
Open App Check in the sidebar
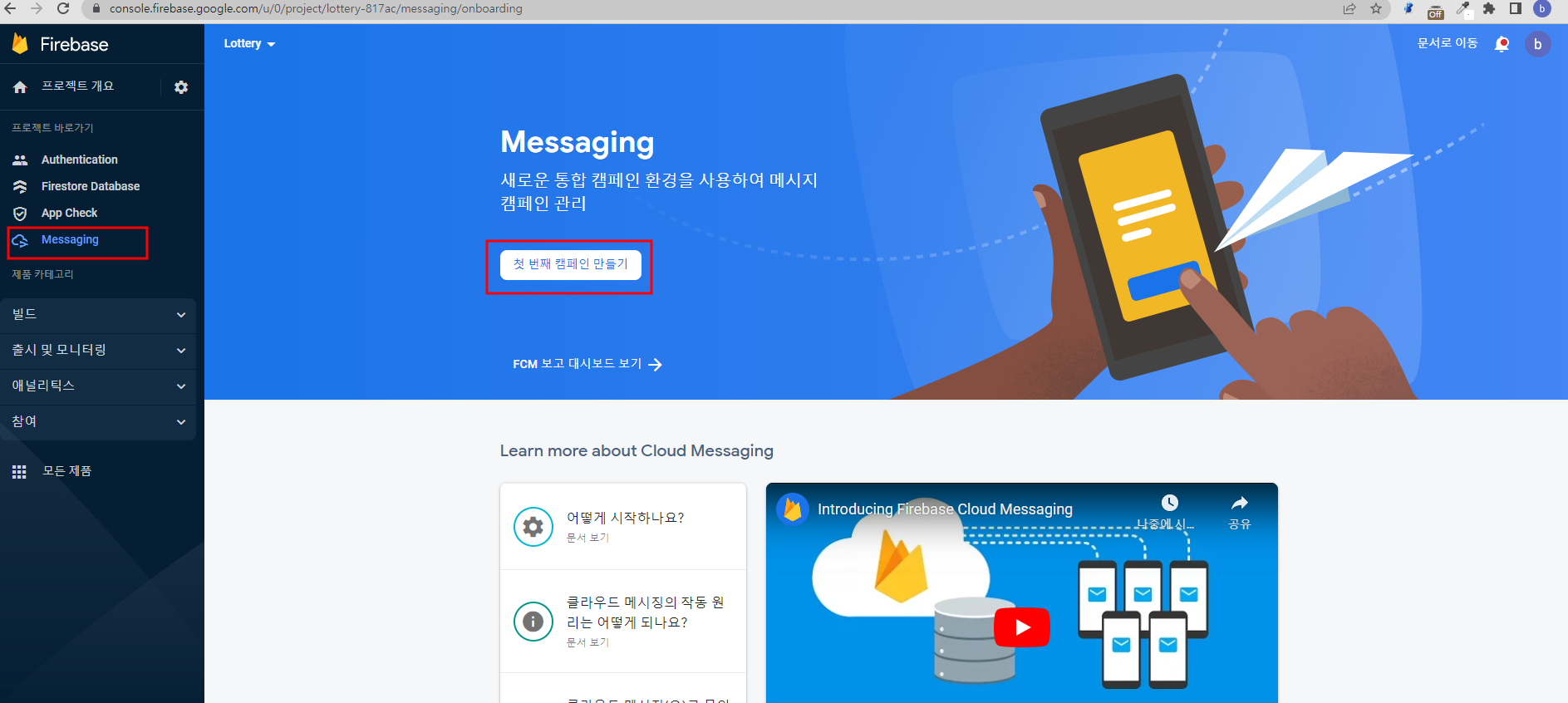[x=70, y=213]
